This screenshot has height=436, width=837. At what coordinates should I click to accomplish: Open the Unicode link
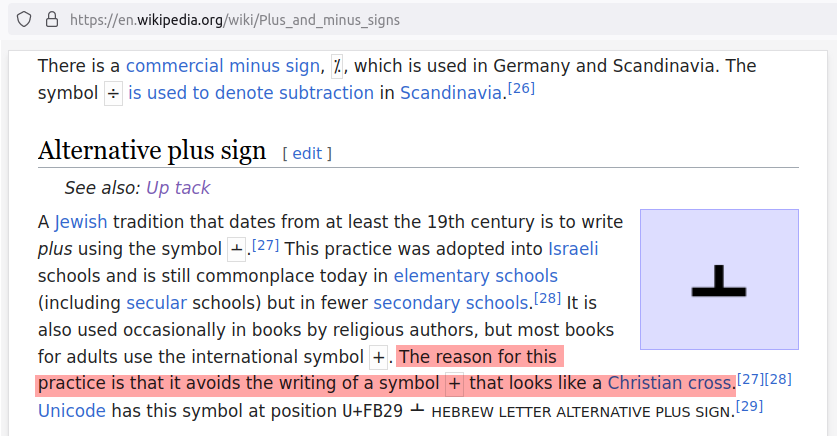point(72,411)
